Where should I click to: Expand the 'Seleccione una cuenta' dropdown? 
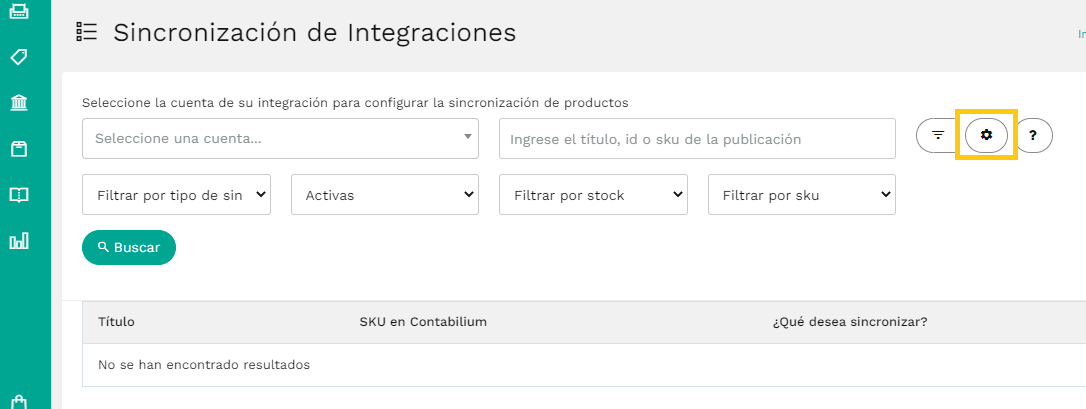280,139
